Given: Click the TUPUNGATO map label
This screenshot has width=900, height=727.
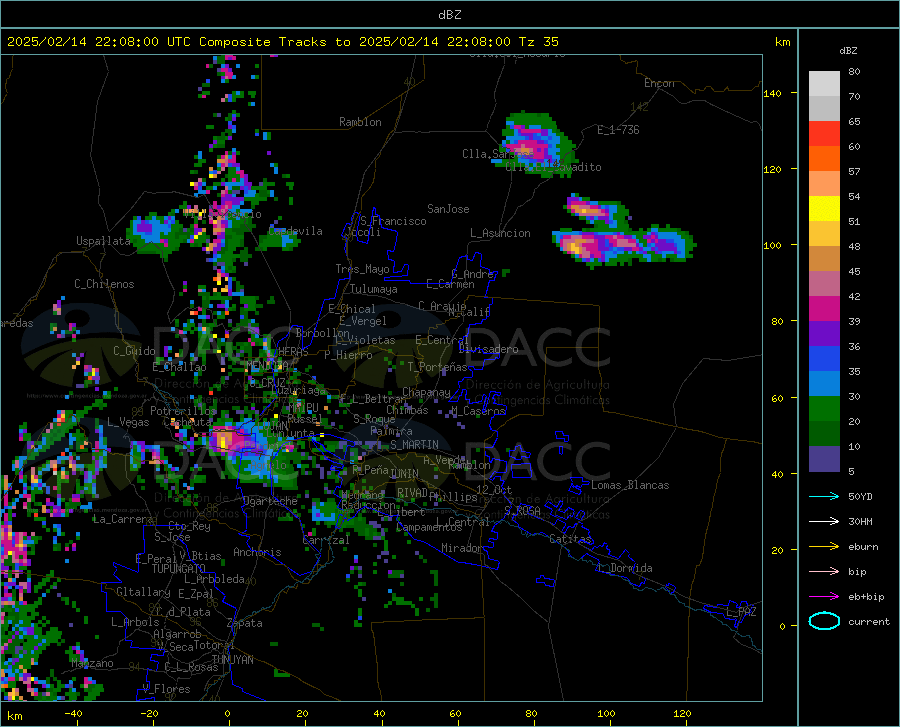Looking at the screenshot, I should 179,569.
